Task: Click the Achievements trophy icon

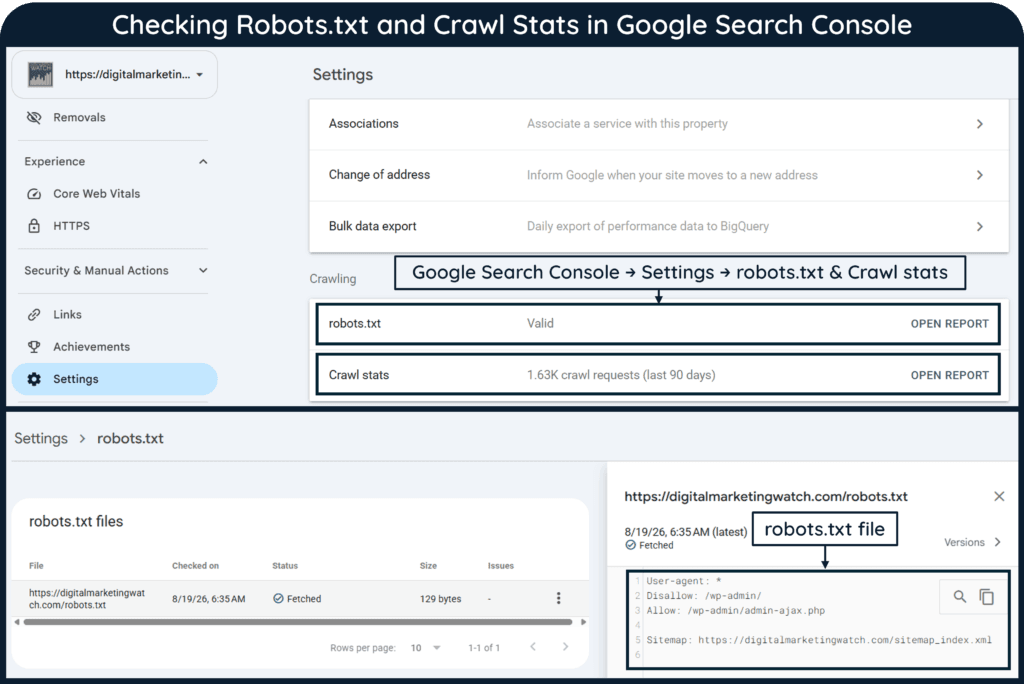Action: [34, 347]
